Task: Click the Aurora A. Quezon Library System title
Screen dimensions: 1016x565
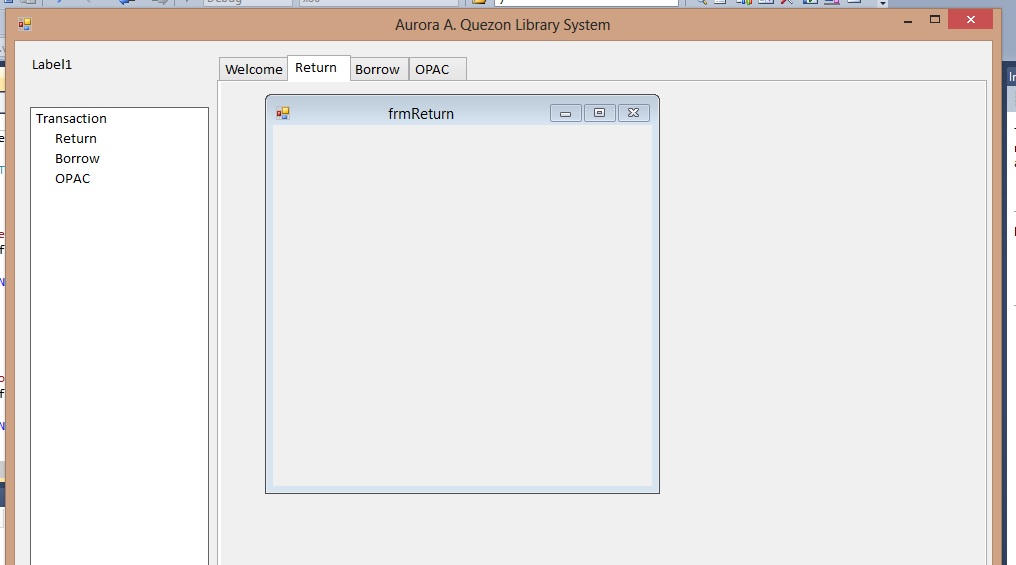Action: (x=503, y=25)
